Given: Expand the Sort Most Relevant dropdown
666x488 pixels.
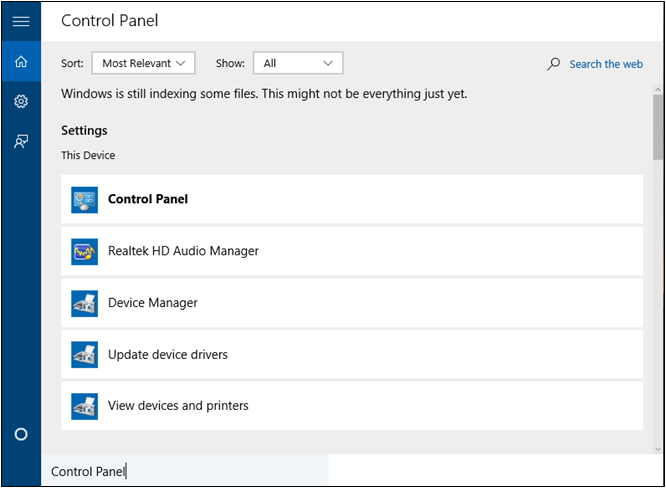Looking at the screenshot, I should point(143,63).
